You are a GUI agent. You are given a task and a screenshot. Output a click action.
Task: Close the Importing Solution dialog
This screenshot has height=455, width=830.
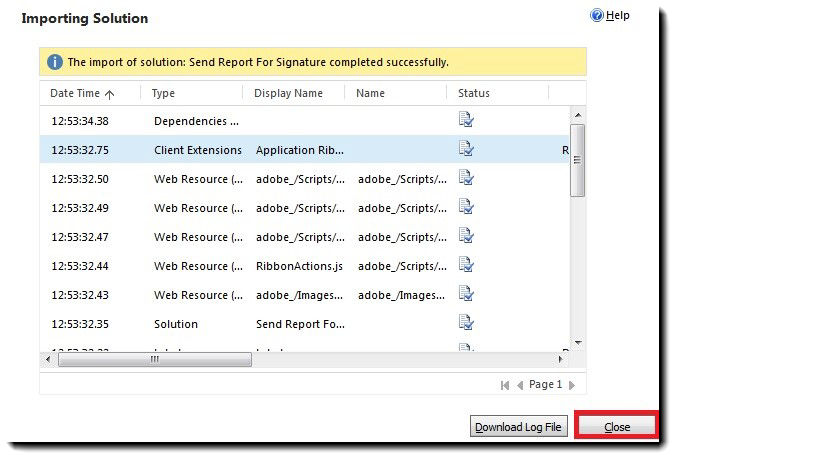[617, 426]
